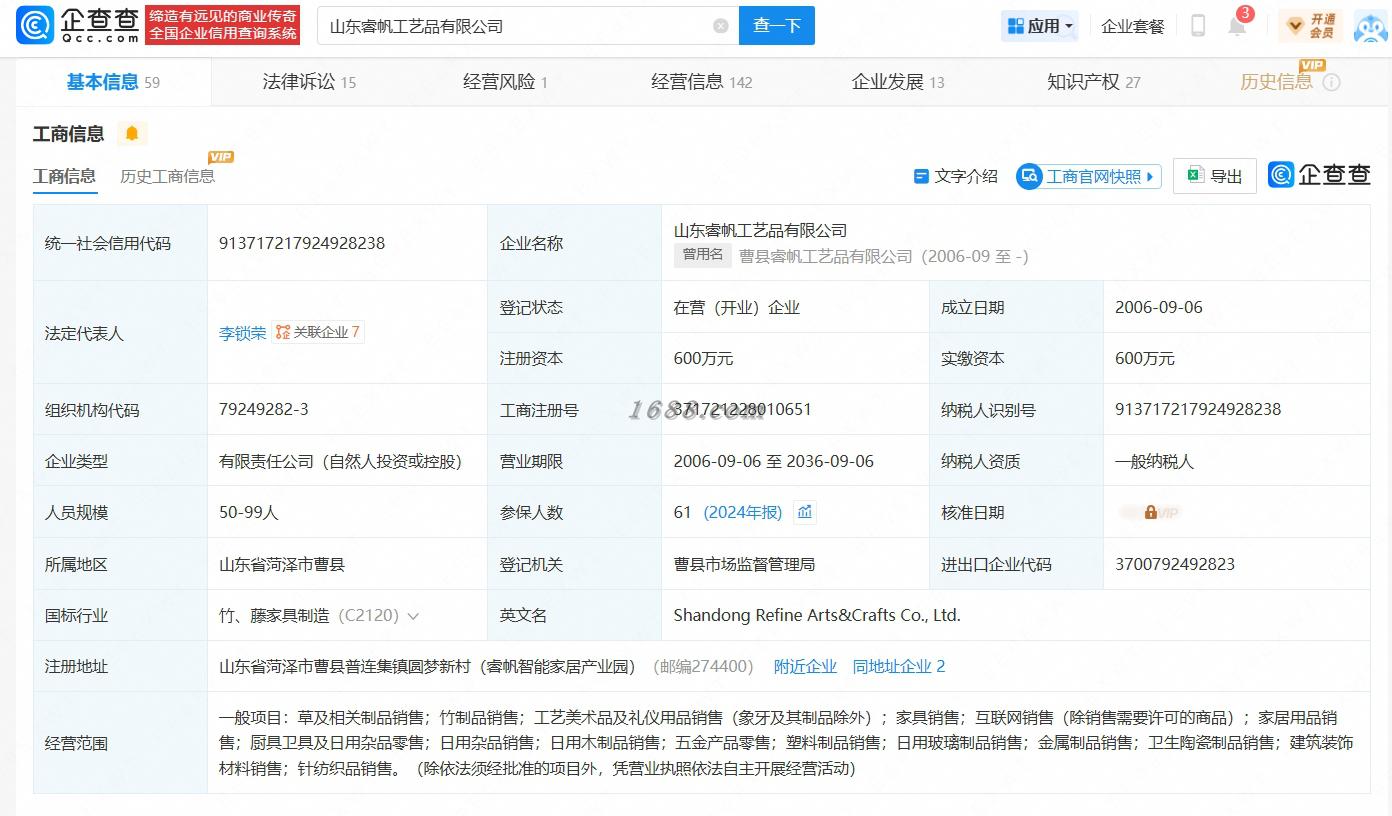Screen dimensions: 1392x816
Task: Click the 查一下 search button
Action: point(777,26)
